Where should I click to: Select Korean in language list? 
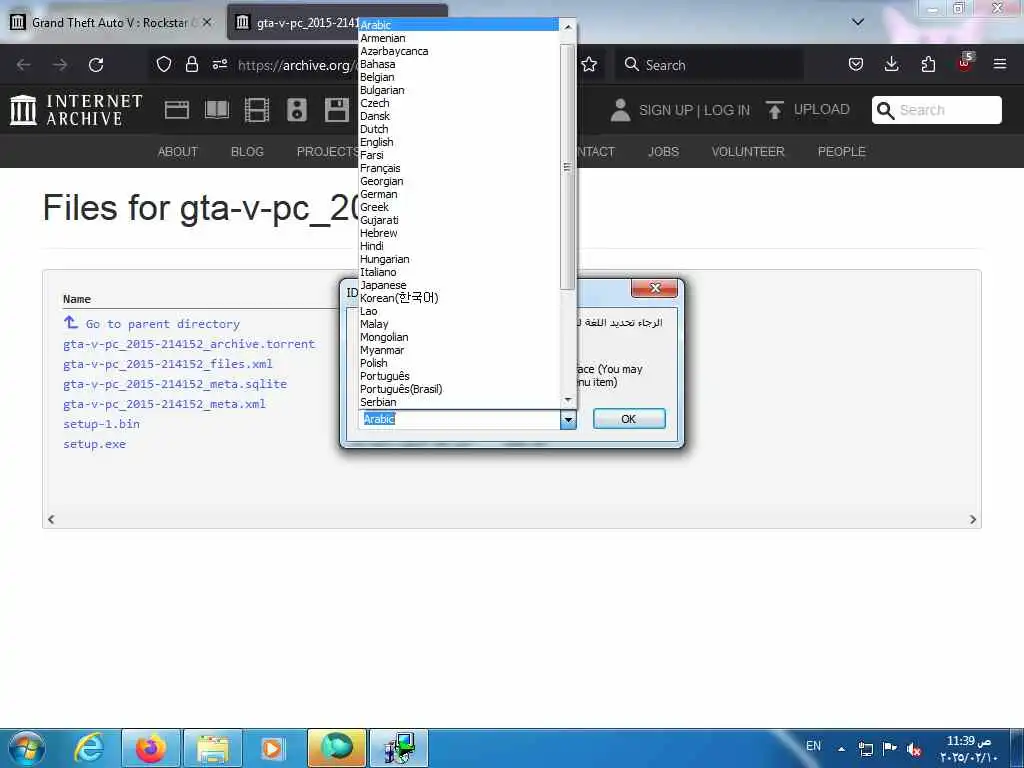(458, 298)
